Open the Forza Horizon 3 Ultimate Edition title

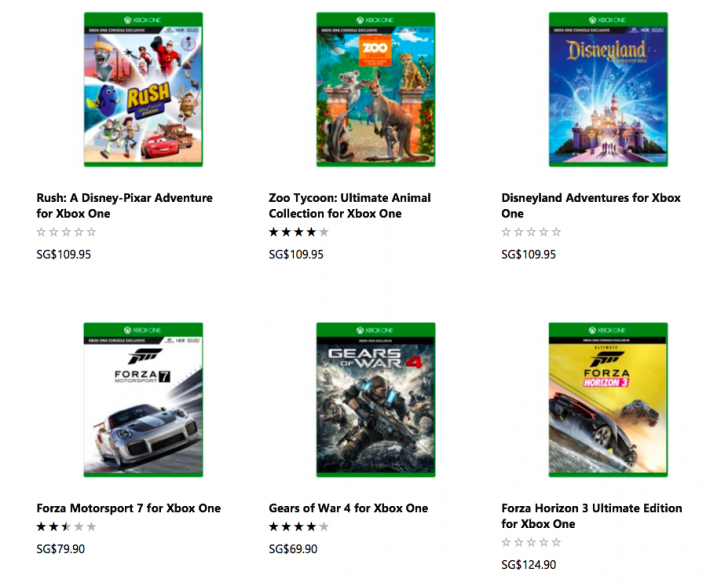pyautogui.click(x=591, y=516)
